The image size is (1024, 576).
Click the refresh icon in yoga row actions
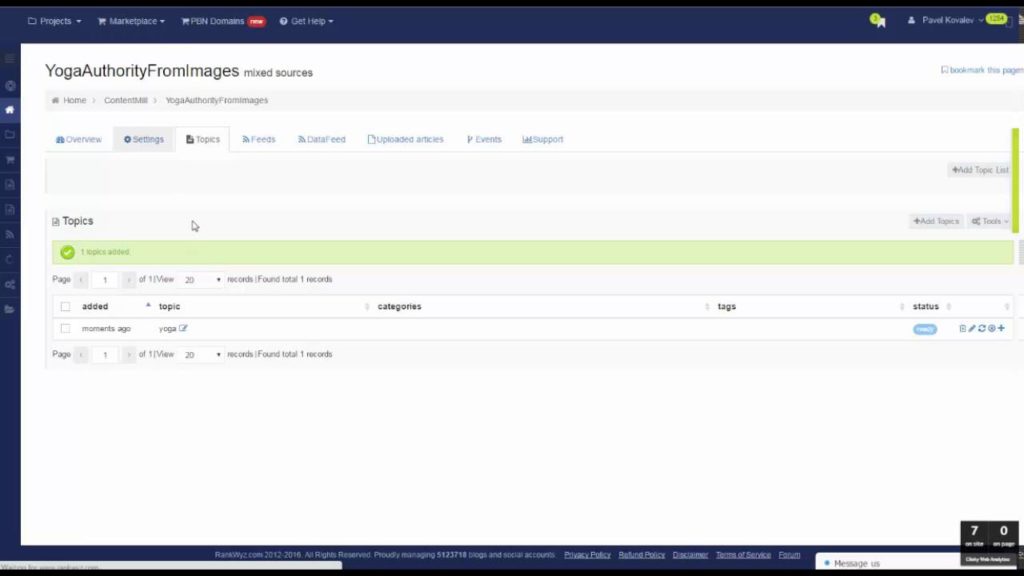tap(982, 328)
